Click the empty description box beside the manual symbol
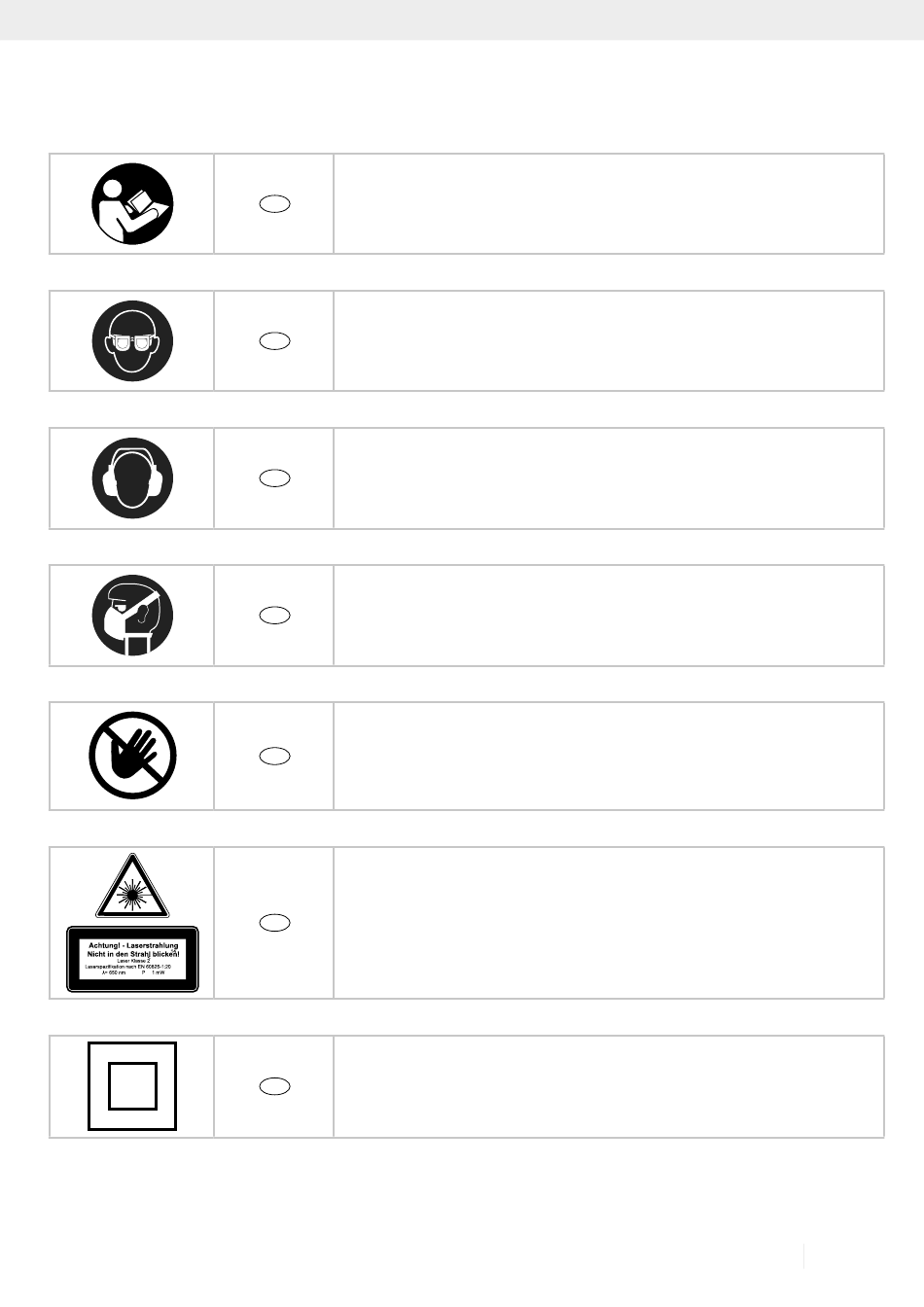Viewport: 924px width, 1307px height. coord(609,203)
